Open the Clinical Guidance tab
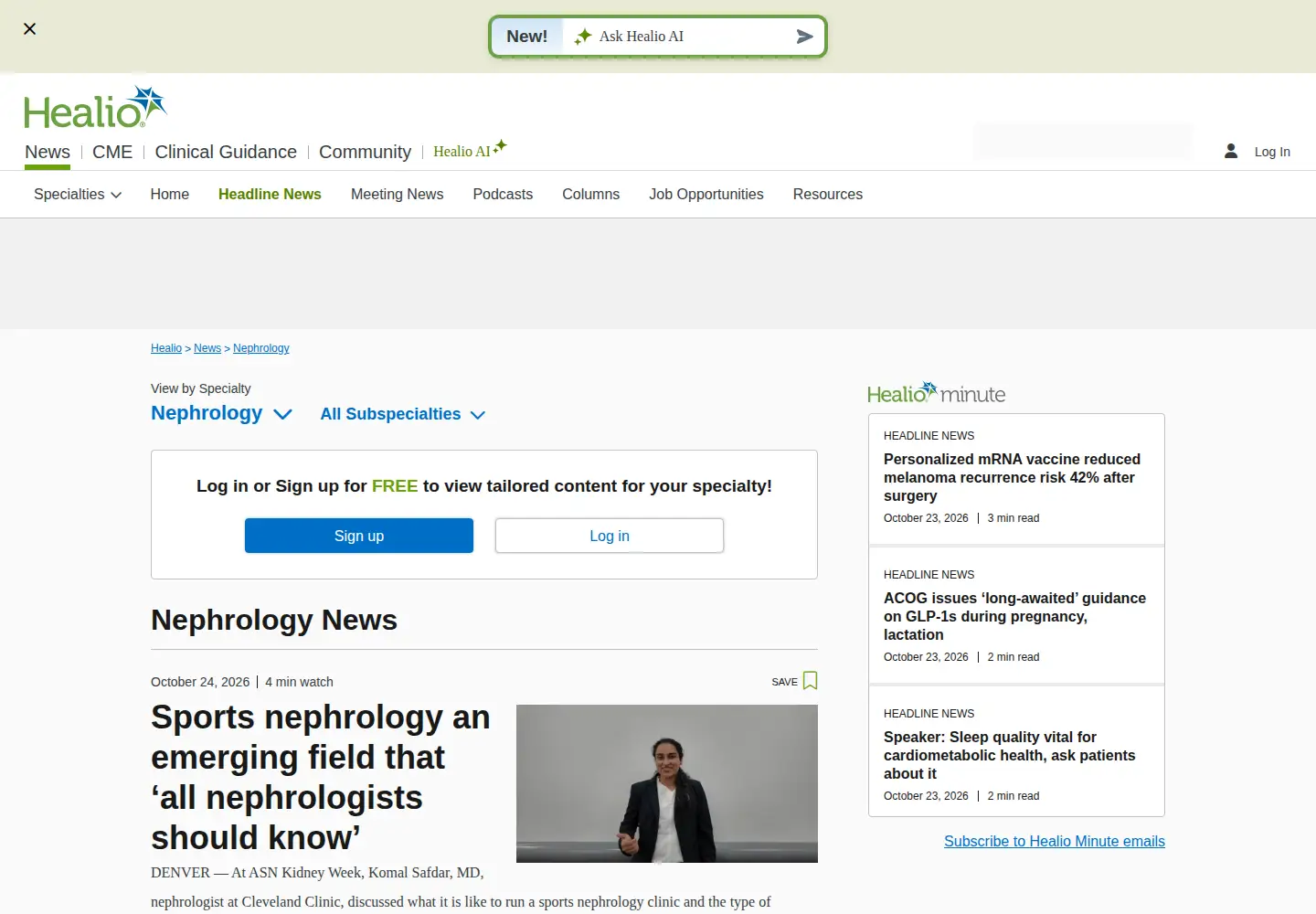This screenshot has width=1316, height=914. tap(226, 152)
